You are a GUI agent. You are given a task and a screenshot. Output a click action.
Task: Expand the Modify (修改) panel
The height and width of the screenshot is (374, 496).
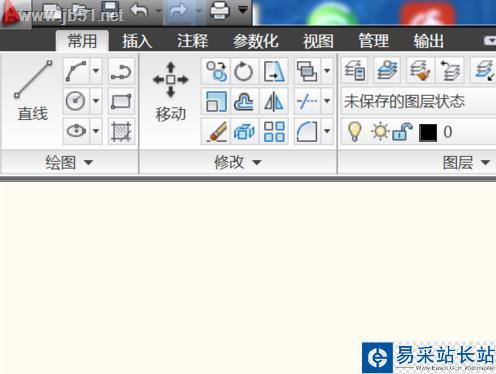point(238,163)
